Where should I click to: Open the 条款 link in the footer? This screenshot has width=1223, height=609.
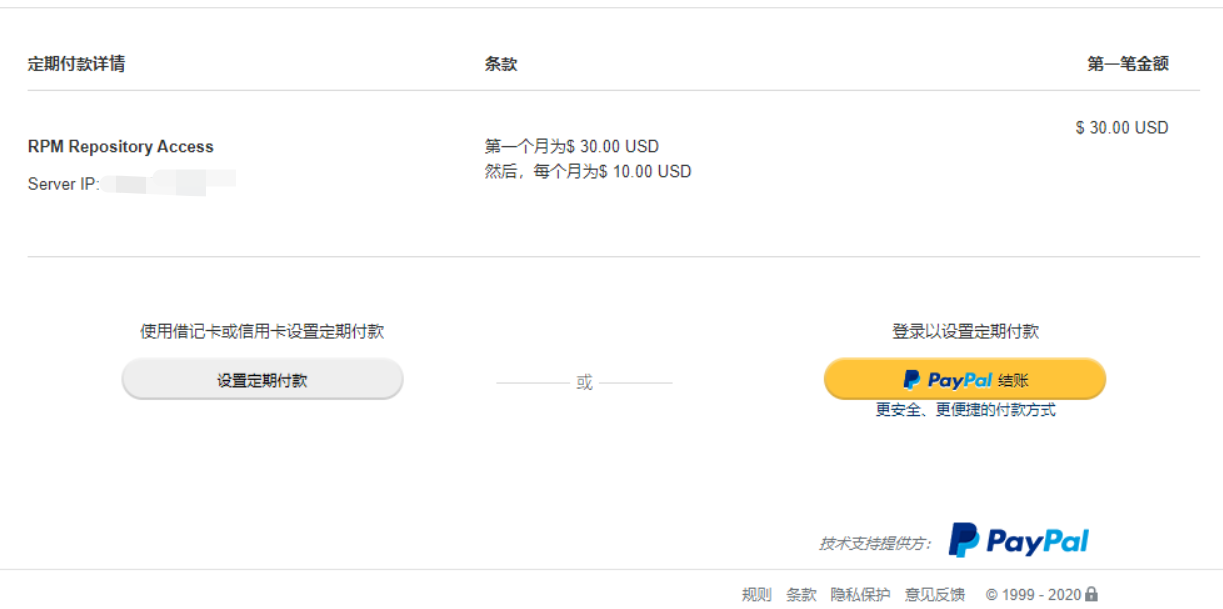801,595
